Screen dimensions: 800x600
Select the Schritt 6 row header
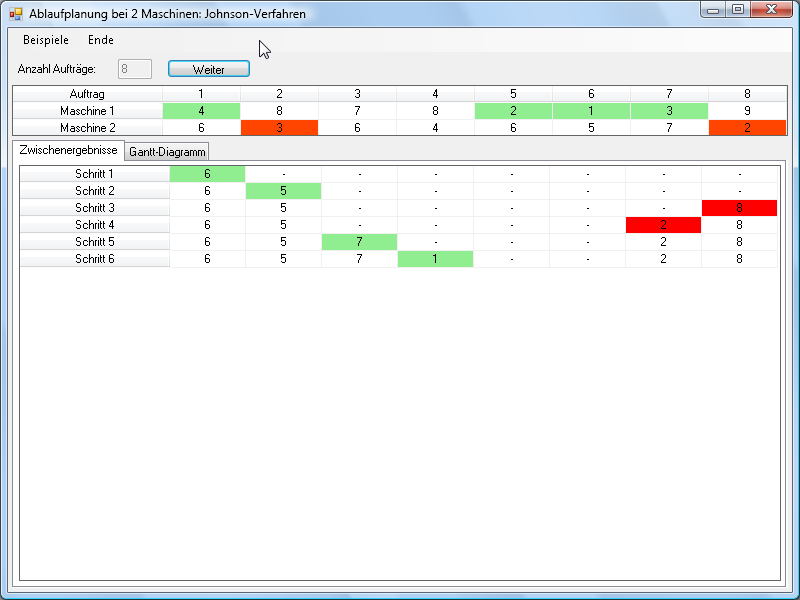coord(94,259)
